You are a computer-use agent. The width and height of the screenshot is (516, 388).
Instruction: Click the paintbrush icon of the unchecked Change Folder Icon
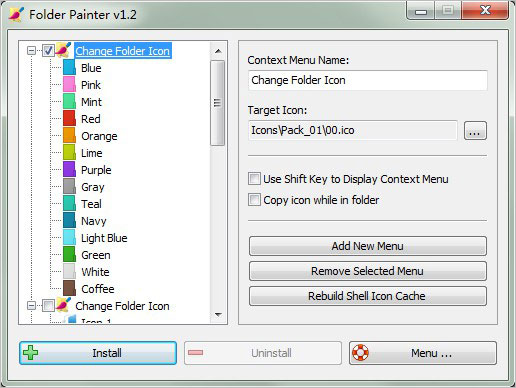tap(63, 305)
